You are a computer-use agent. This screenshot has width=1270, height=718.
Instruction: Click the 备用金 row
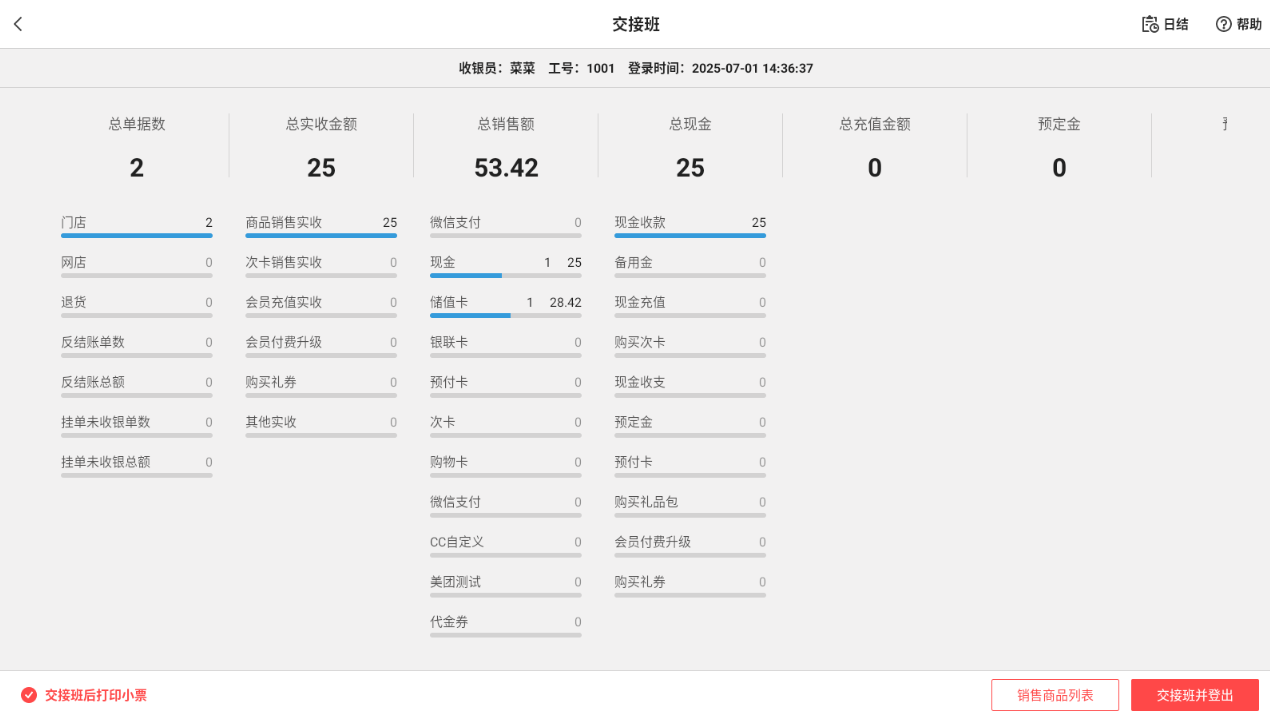tap(690, 265)
